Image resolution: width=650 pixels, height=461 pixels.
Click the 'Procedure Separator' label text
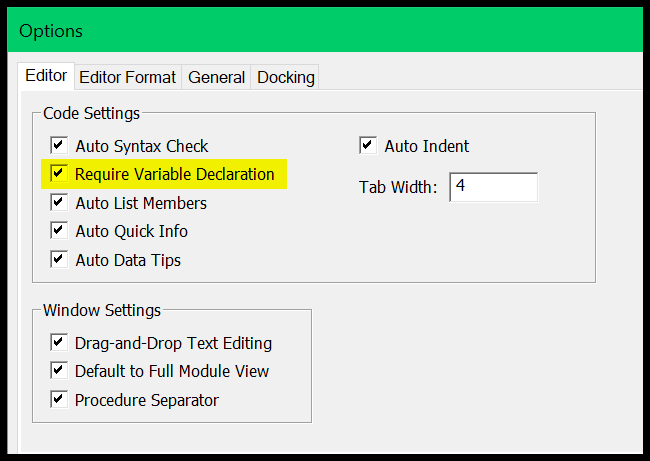[147, 400]
